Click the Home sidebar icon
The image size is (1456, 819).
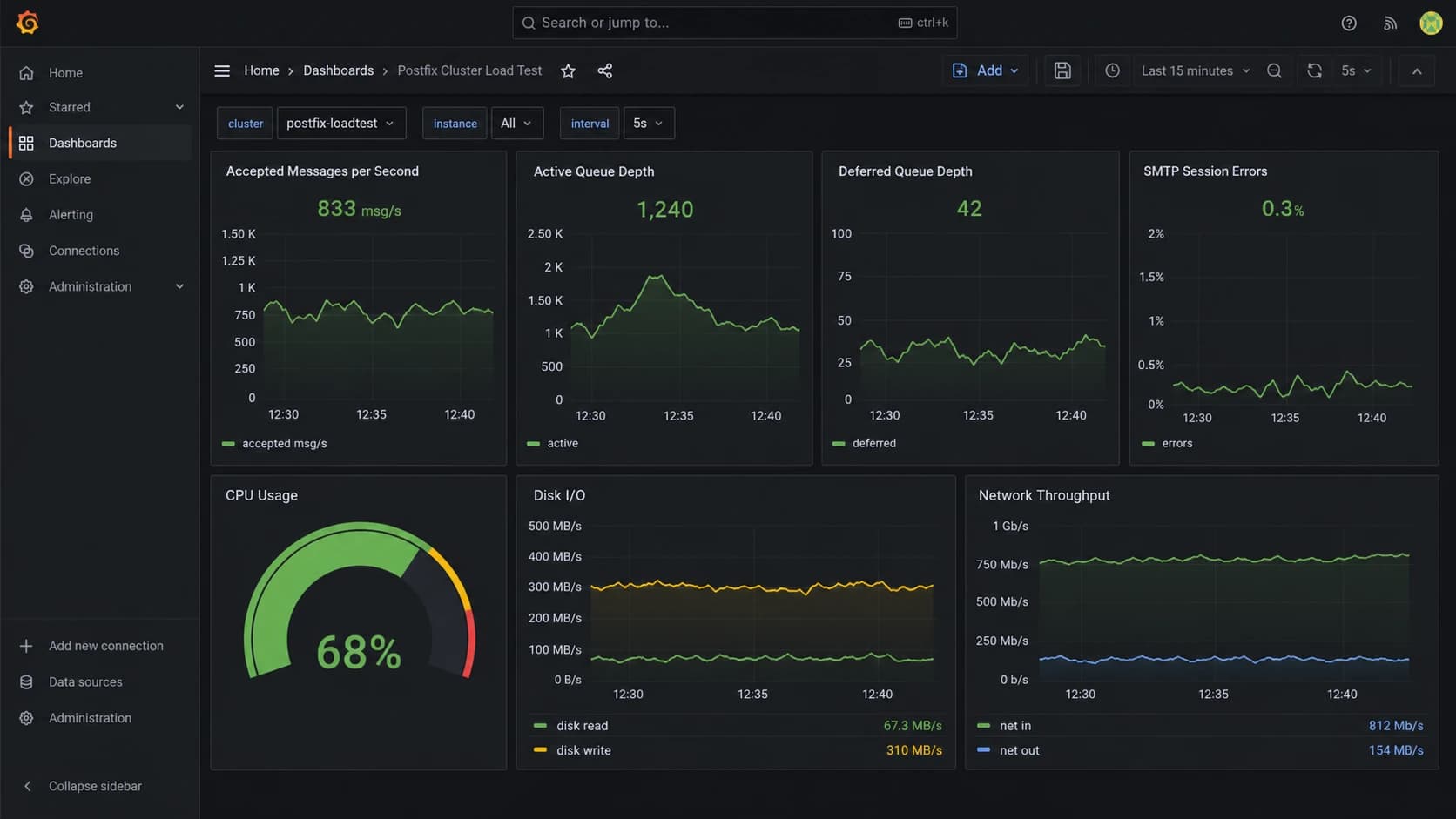point(26,73)
